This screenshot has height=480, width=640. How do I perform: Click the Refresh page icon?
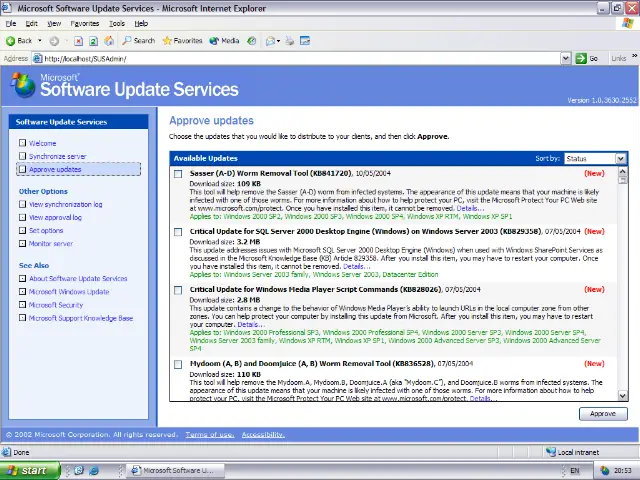(93, 41)
